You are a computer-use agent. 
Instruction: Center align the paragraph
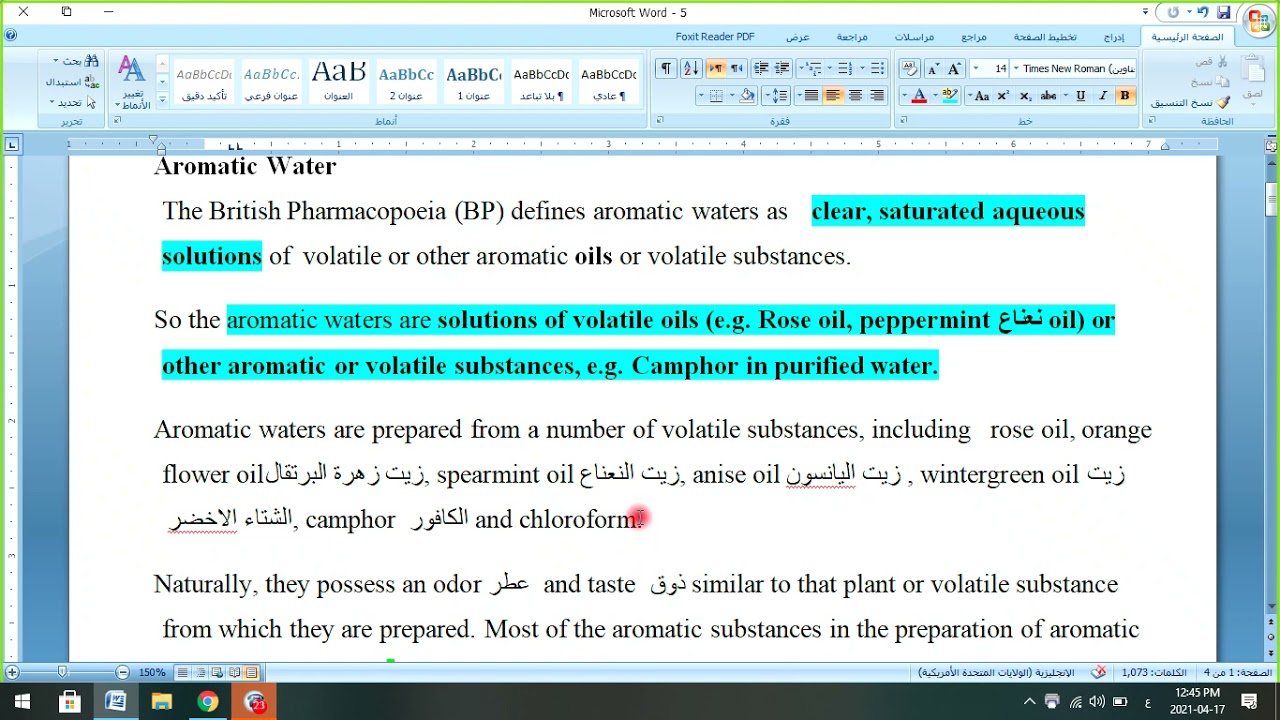click(855, 96)
